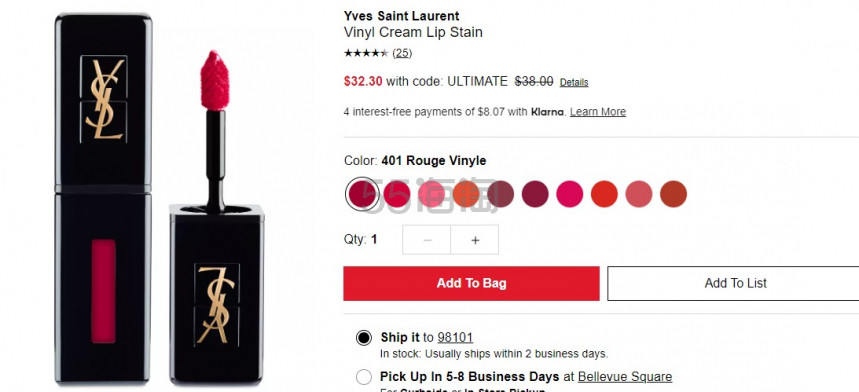Click the Add To List button
Screen dimensions: 859x392
click(733, 283)
